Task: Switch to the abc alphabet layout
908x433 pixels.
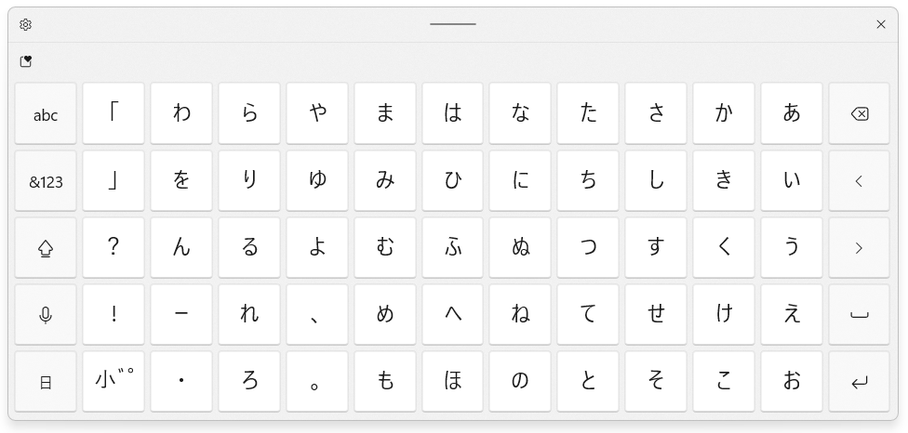Action: click(45, 113)
